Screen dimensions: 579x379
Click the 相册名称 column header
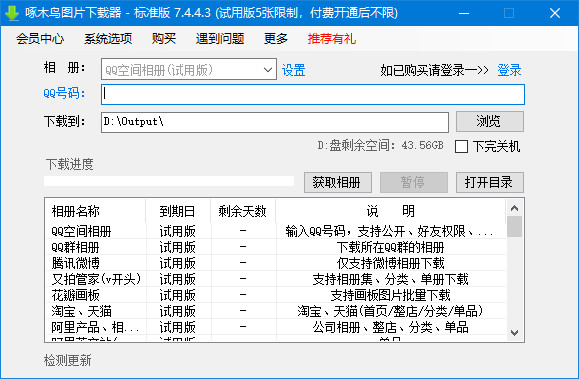pyautogui.click(x=95, y=211)
